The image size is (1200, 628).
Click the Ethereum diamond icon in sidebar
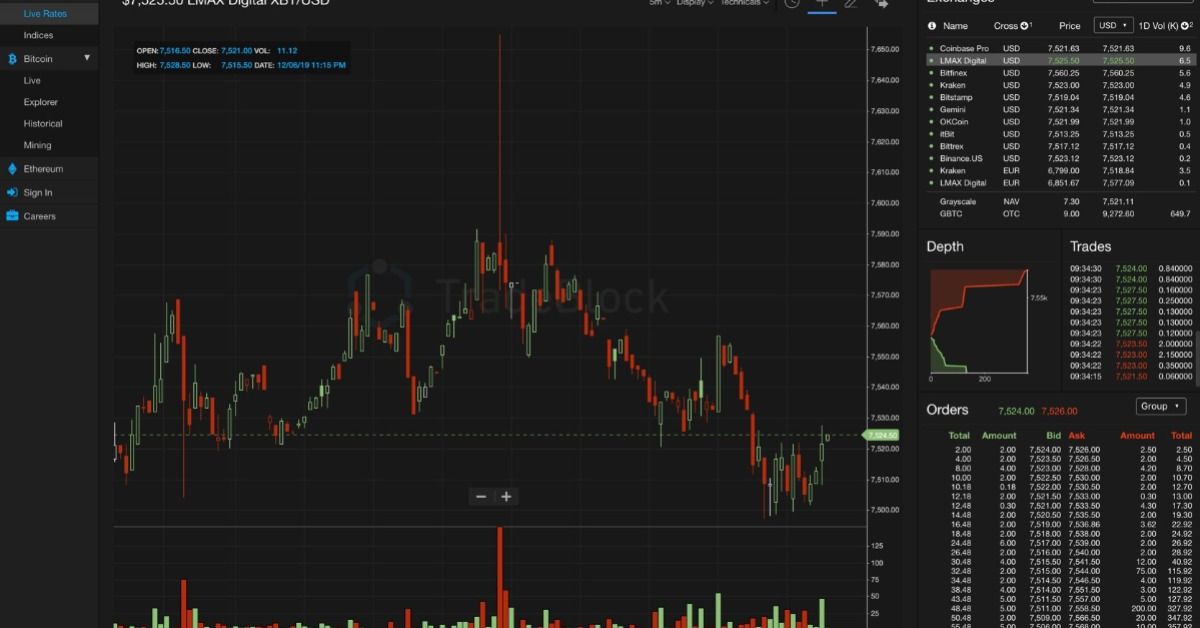12,169
